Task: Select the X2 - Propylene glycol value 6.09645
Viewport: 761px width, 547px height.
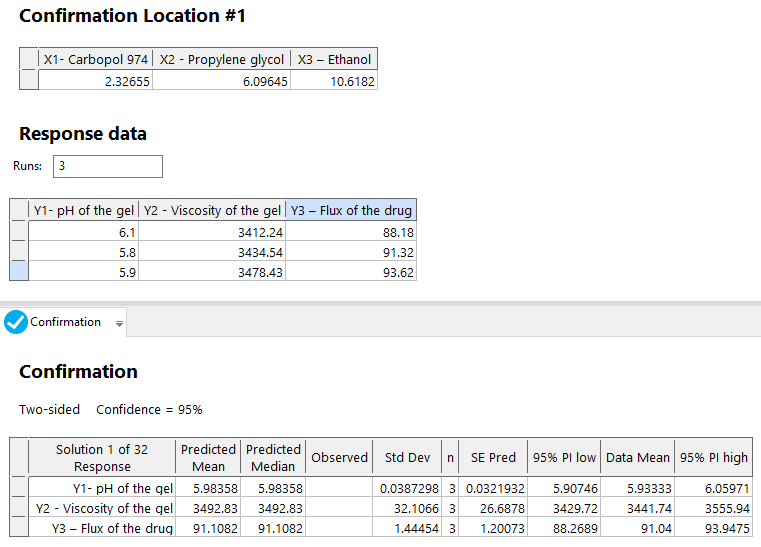Action: [x=222, y=81]
